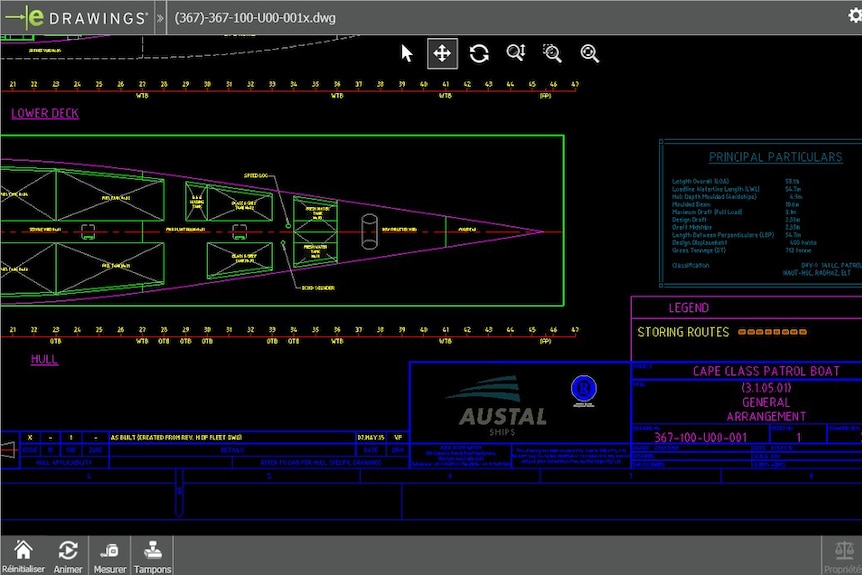This screenshot has width=862, height=575.
Task: Click CAPE CLASS PATROL BOAT title
Action: tap(766, 371)
